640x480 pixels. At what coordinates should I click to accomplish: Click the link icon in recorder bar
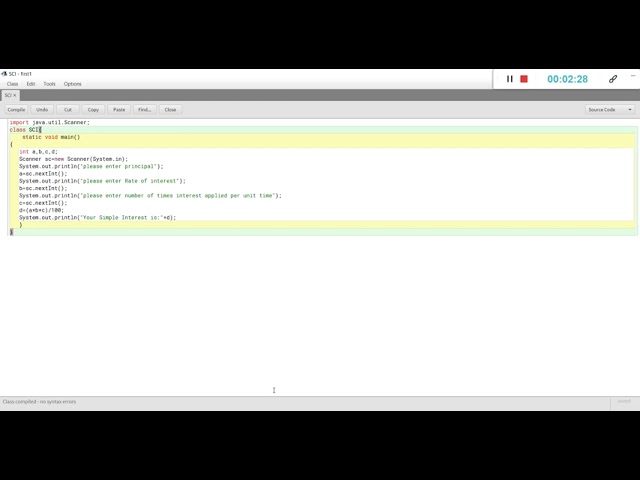point(613,79)
